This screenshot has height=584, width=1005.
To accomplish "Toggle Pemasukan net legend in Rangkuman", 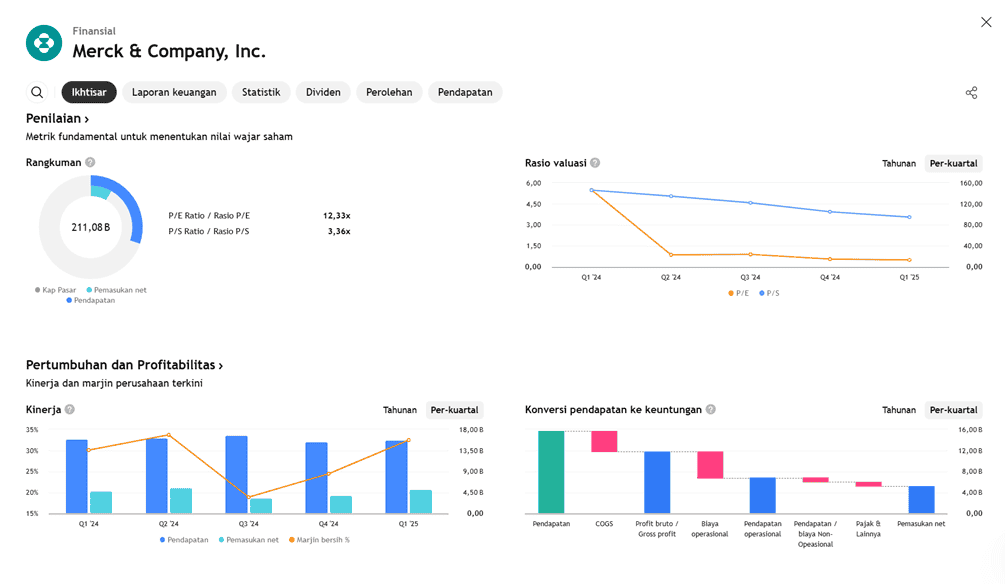I will [x=117, y=290].
